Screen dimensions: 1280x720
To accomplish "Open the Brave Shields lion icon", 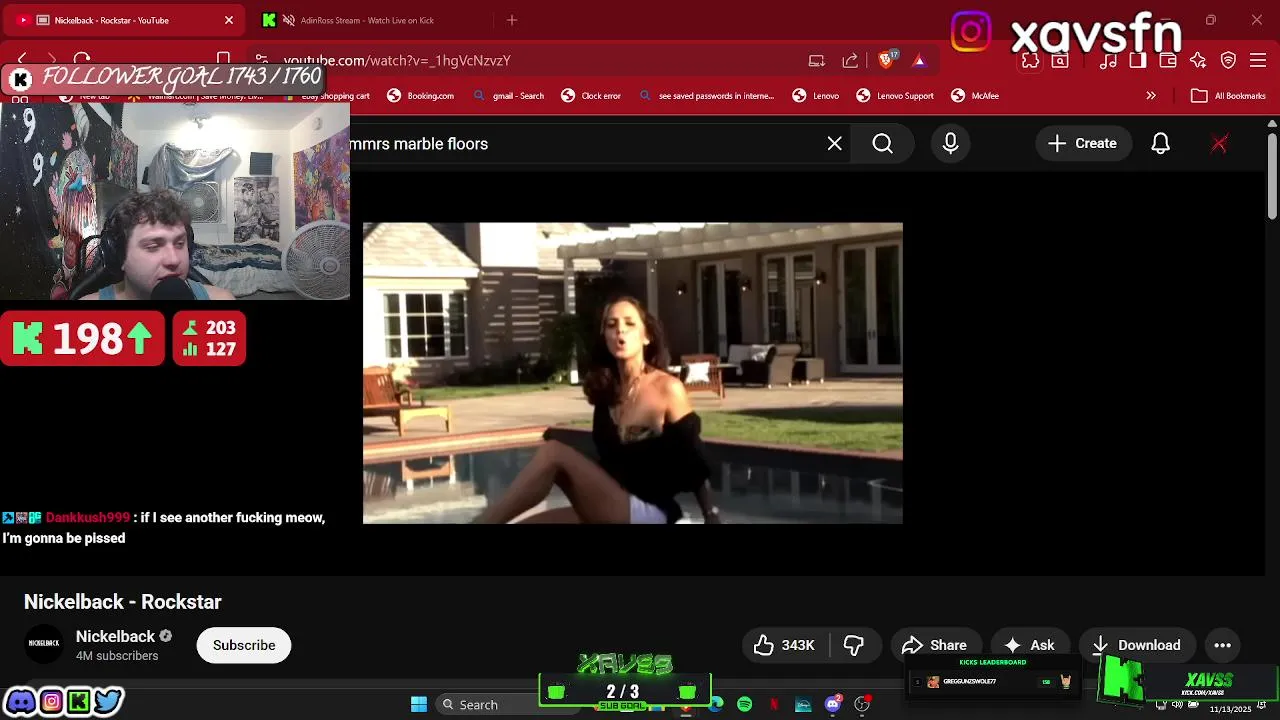I will (886, 60).
